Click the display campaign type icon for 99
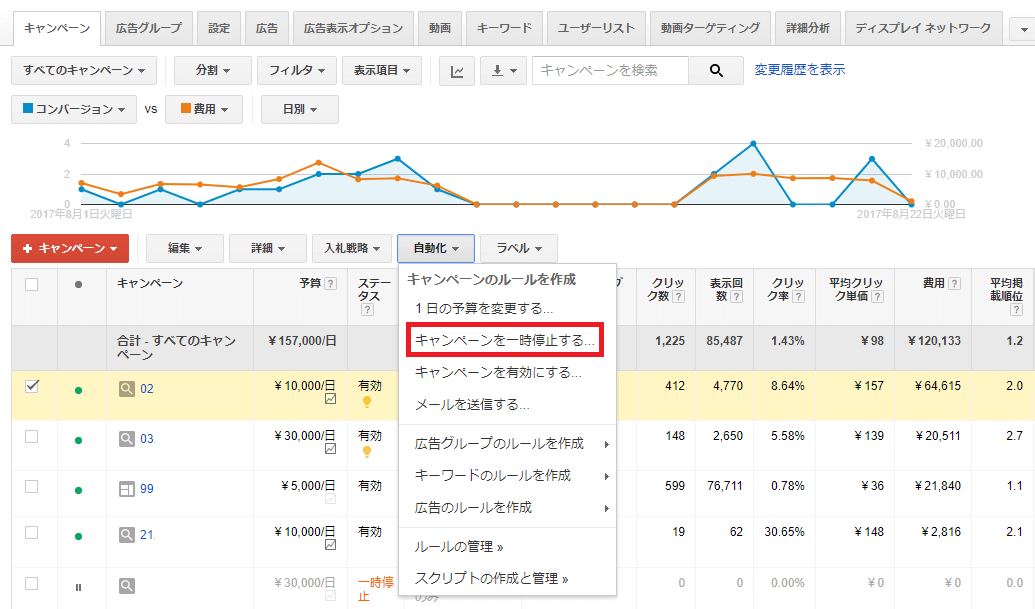 pos(127,489)
